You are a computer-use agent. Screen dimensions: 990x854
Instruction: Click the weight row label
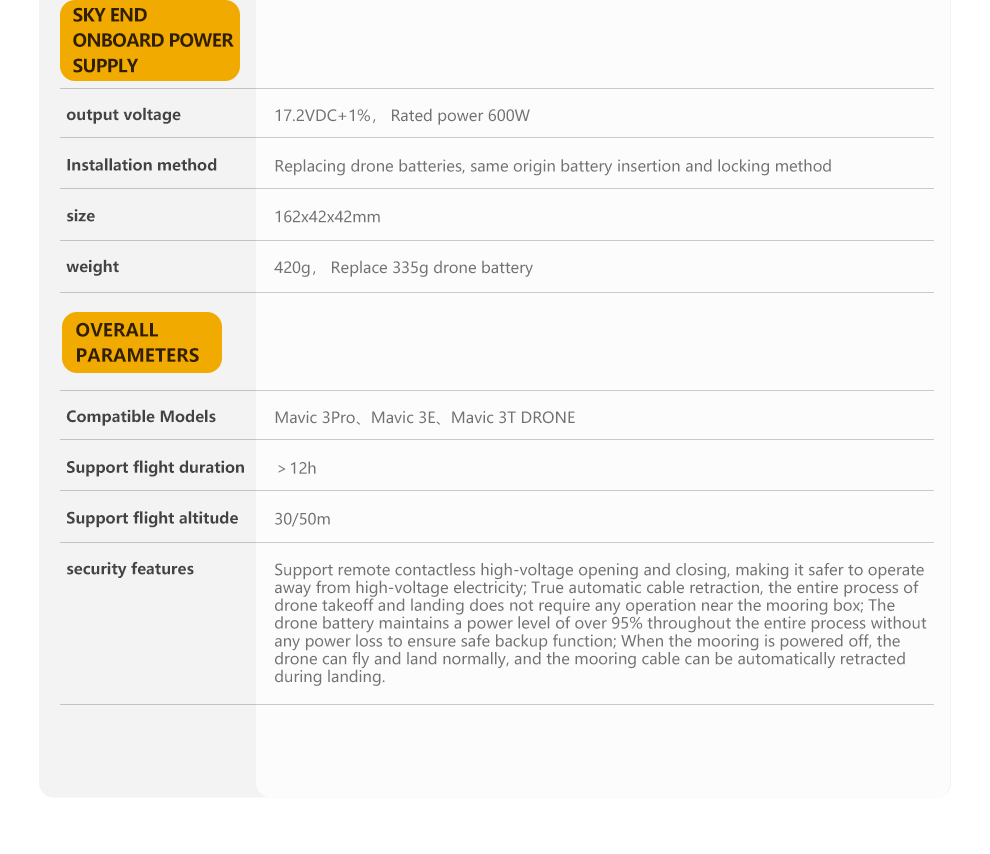92,267
